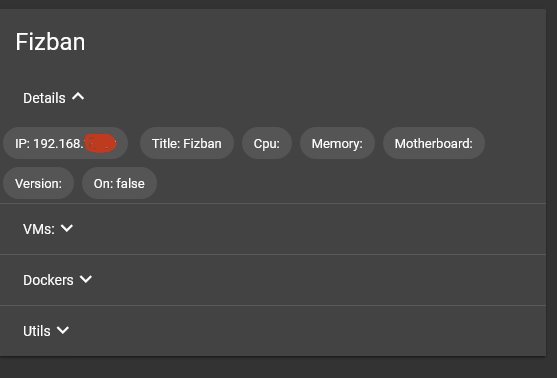The image size is (557, 378).
Task: Click the down chevron next to Utils
Action: [63, 330]
